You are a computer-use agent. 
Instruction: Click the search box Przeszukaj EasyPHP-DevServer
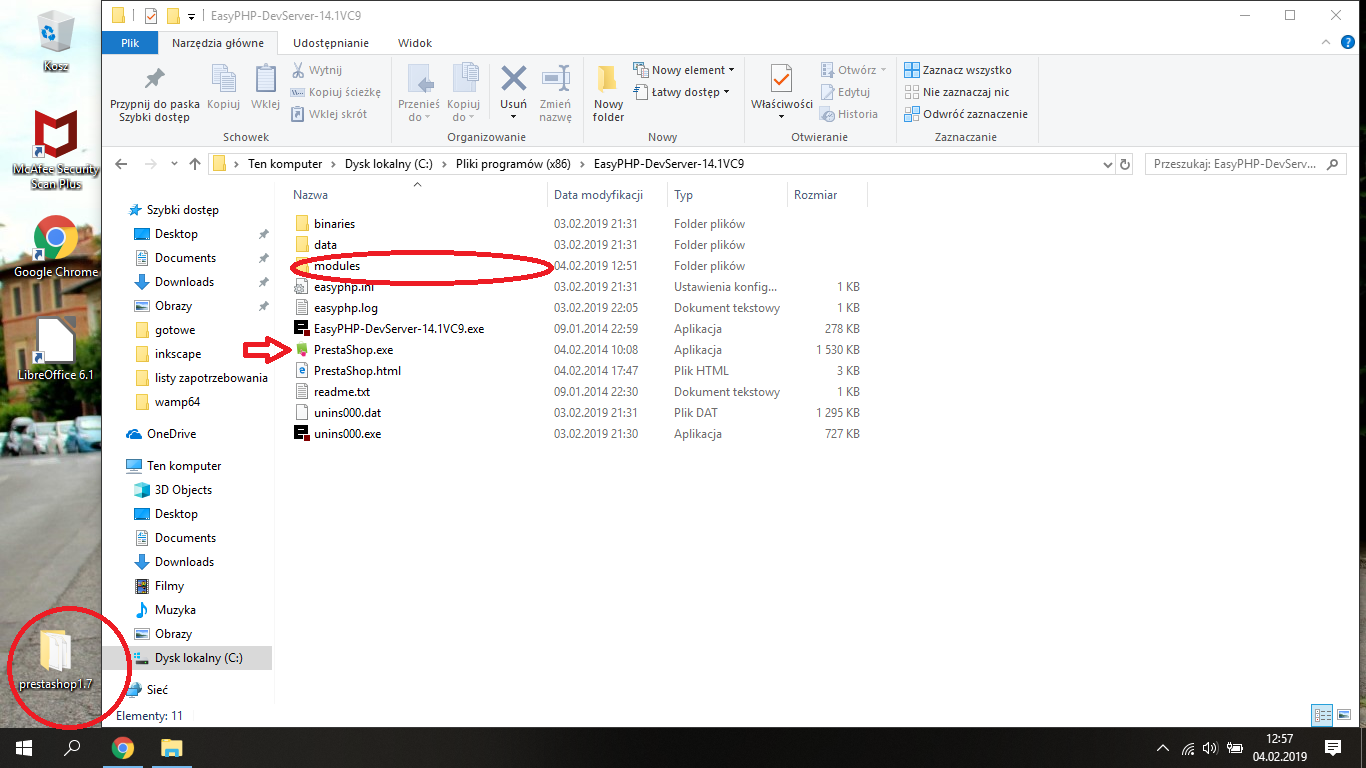(x=1245, y=164)
